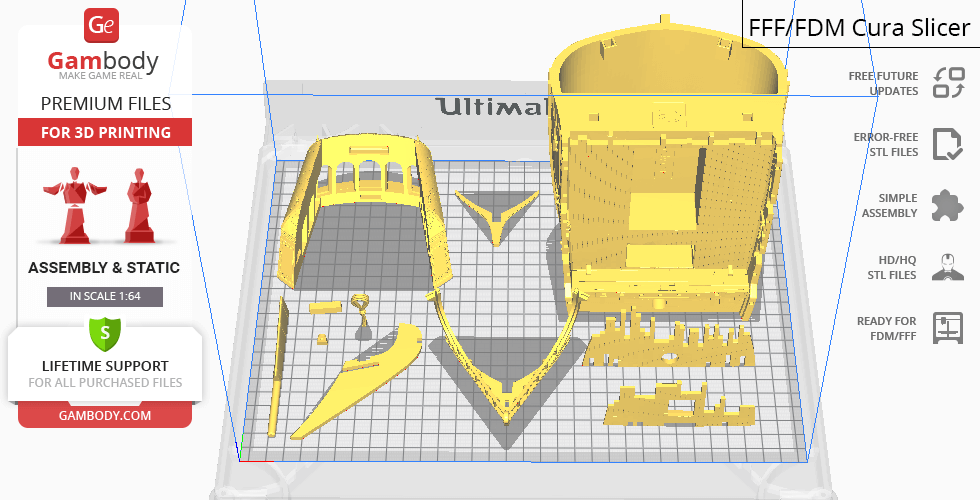Open the GAMBODY.COM link
Viewport: 980px width, 500px height.
pyautogui.click(x=104, y=415)
